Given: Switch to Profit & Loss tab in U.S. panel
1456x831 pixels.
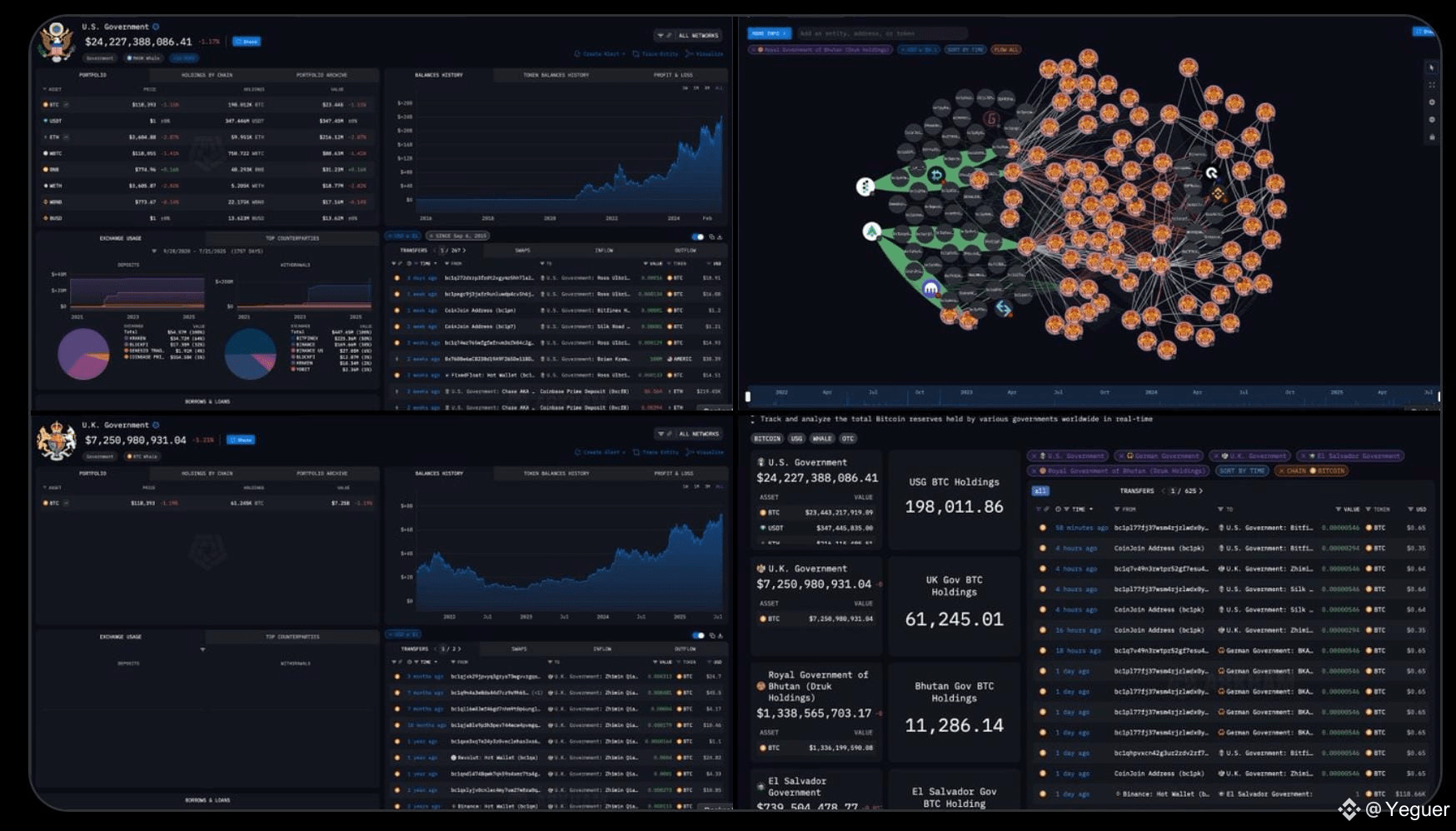Looking at the screenshot, I should (x=673, y=75).
